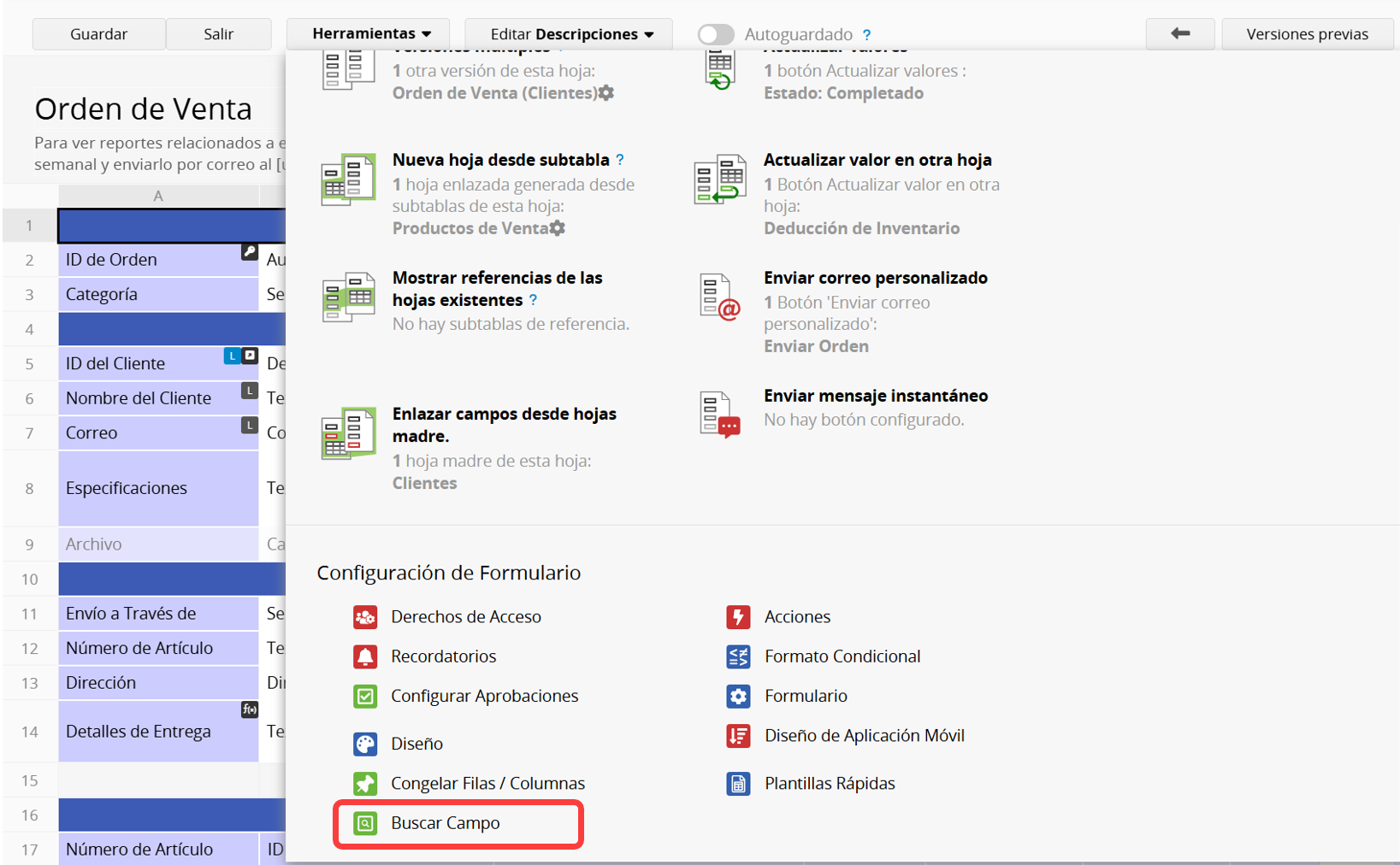Click the Acciones lightning icon
The image size is (1400, 865).
tap(738, 616)
